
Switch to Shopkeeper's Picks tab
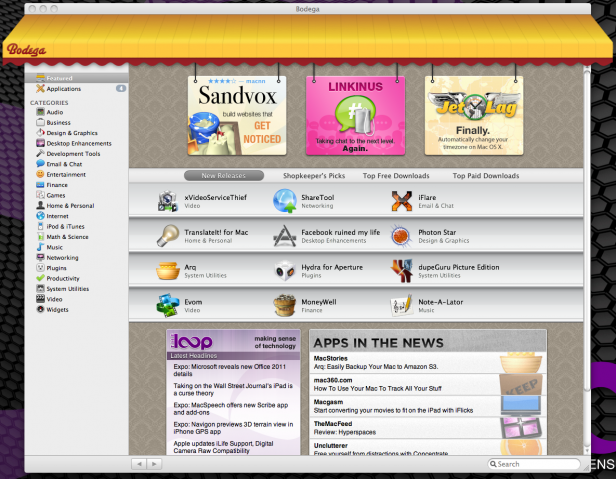click(x=314, y=176)
